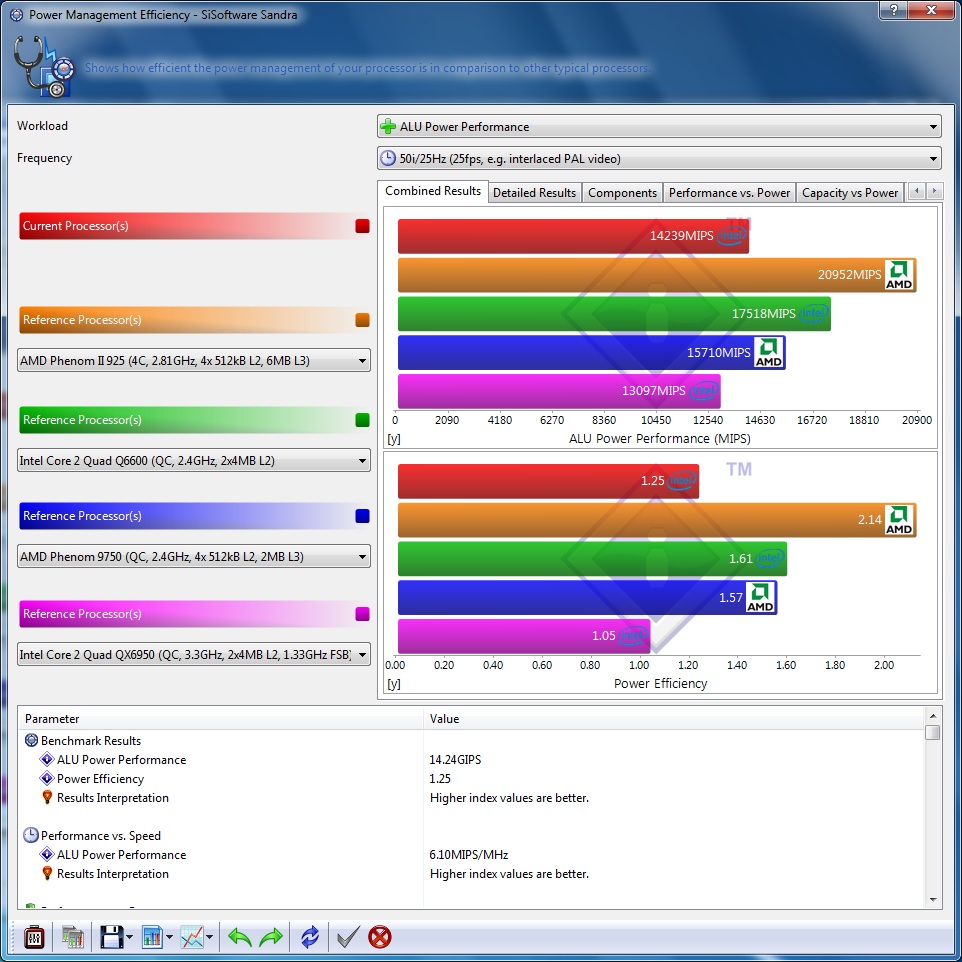Select the Combined Results tab
The image size is (962, 962).
pyautogui.click(x=433, y=191)
